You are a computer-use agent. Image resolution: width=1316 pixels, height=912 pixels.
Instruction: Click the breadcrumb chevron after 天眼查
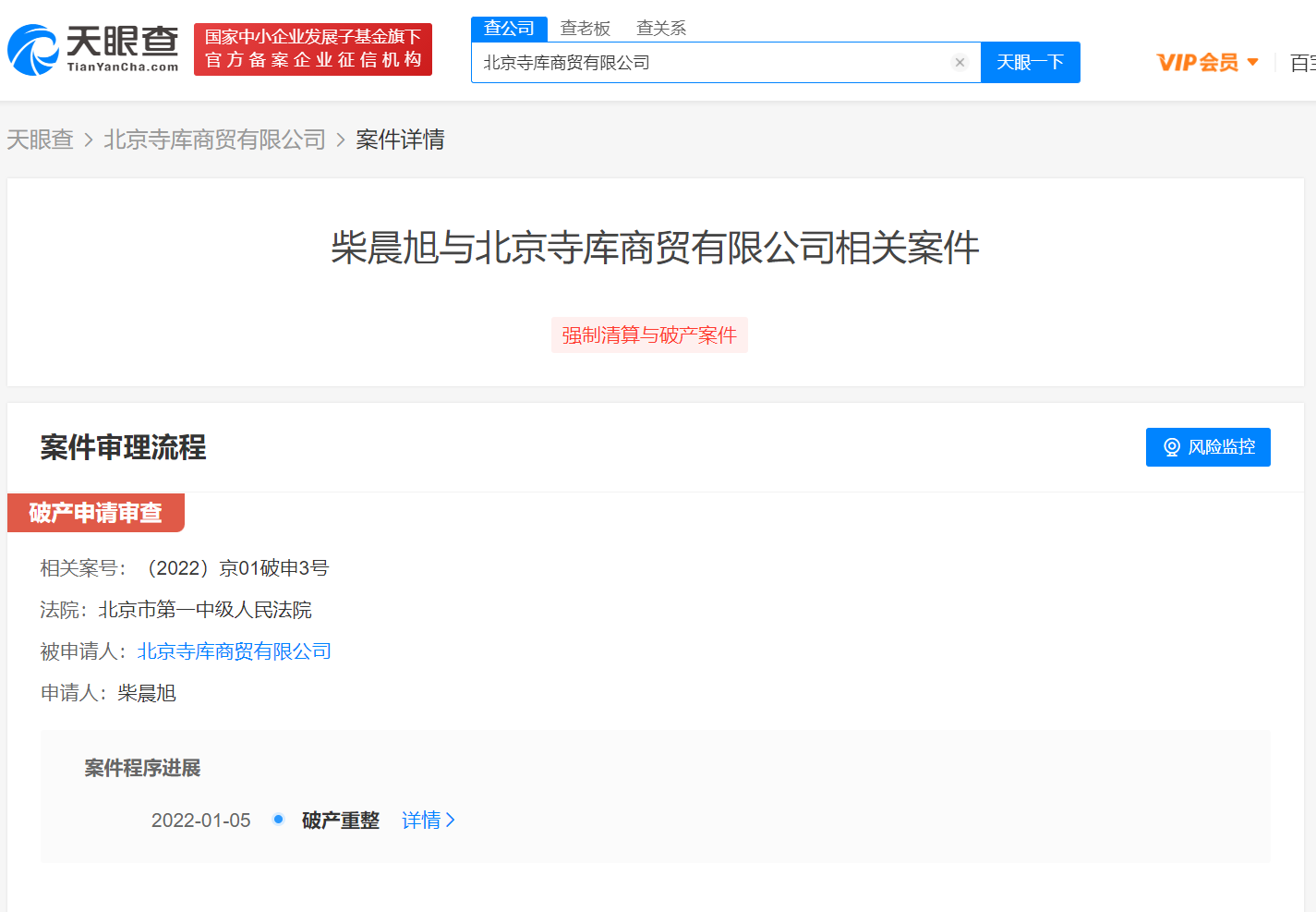pyautogui.click(x=88, y=139)
